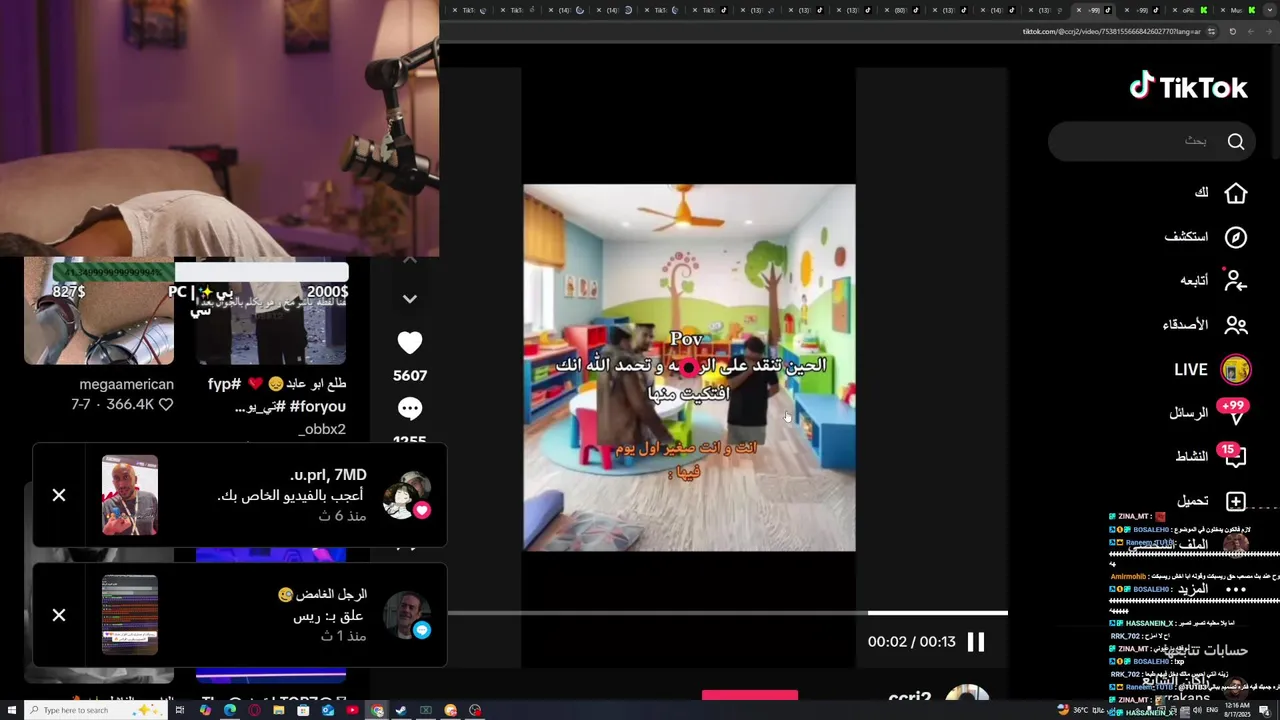Screen dimensions: 1280x720
Task: Open the Windows Start menu
Action: click(x=12, y=710)
